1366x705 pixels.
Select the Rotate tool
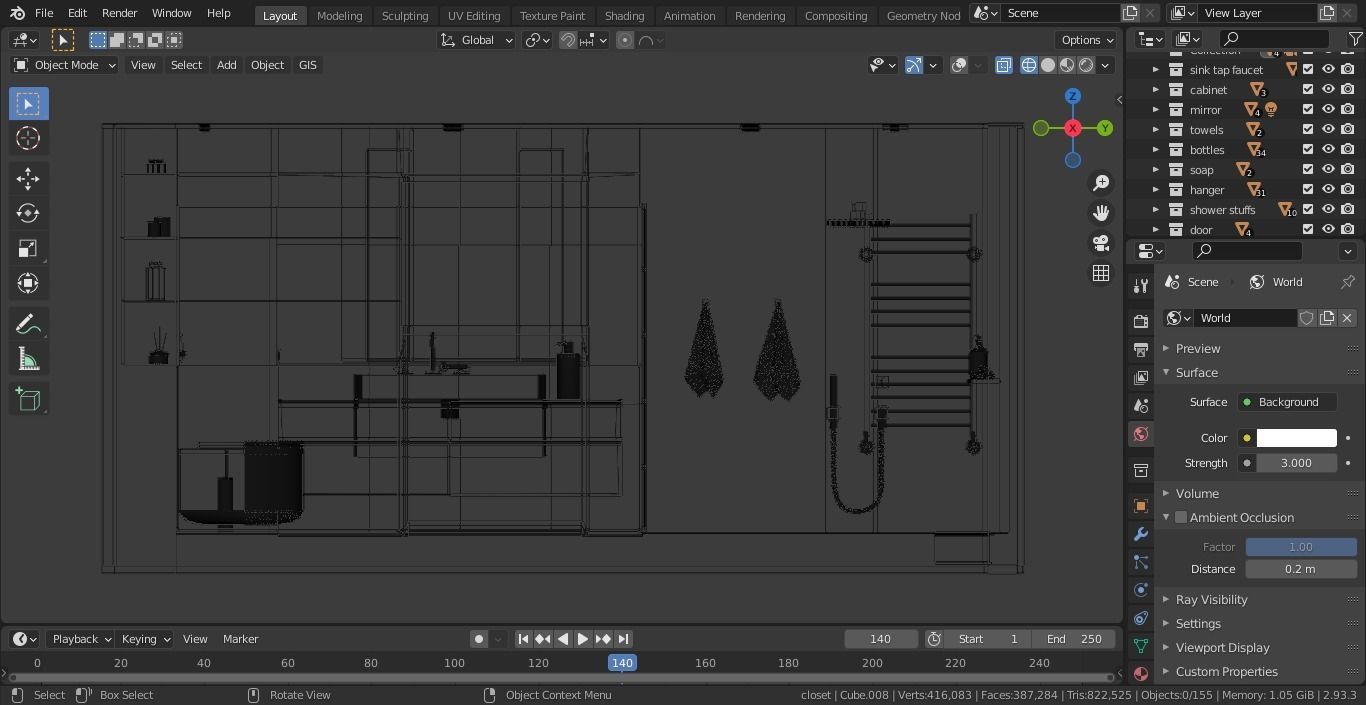tap(28, 214)
